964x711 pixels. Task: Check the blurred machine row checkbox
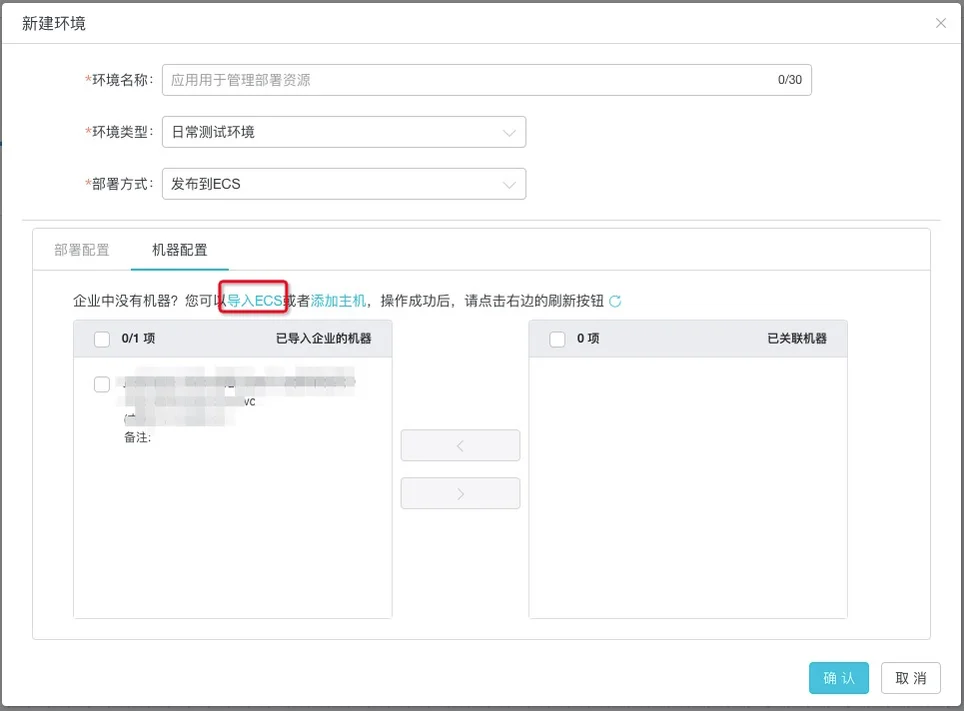102,384
